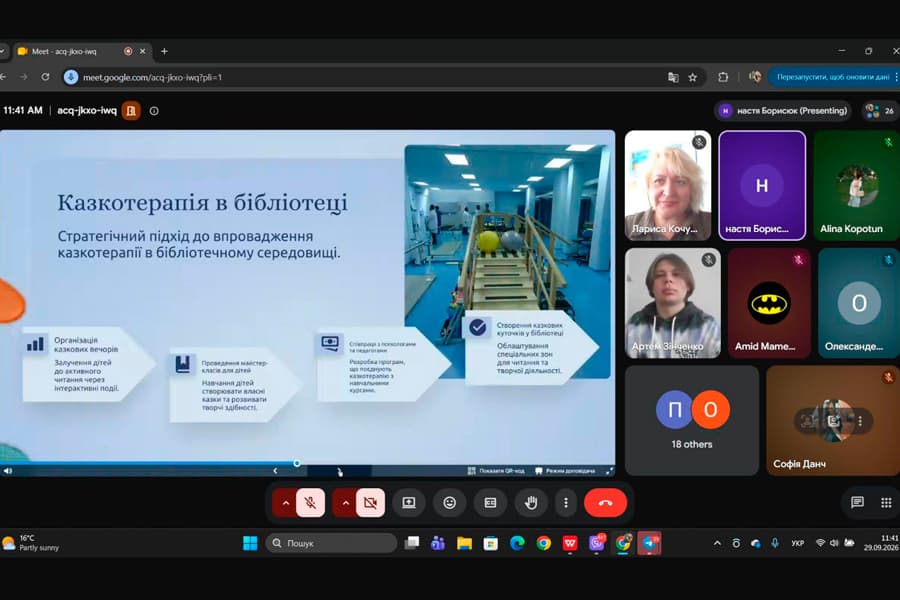Toggle the slide presentation sound icon
The image size is (900, 600).
pyautogui.click(x=8, y=471)
